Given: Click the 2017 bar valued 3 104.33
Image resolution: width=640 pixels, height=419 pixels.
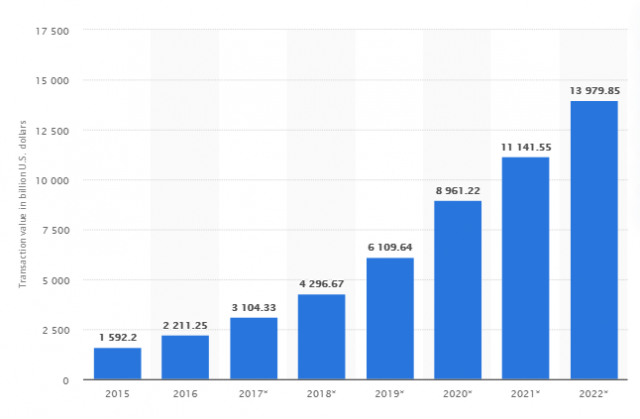Looking at the screenshot, I should [x=254, y=348].
